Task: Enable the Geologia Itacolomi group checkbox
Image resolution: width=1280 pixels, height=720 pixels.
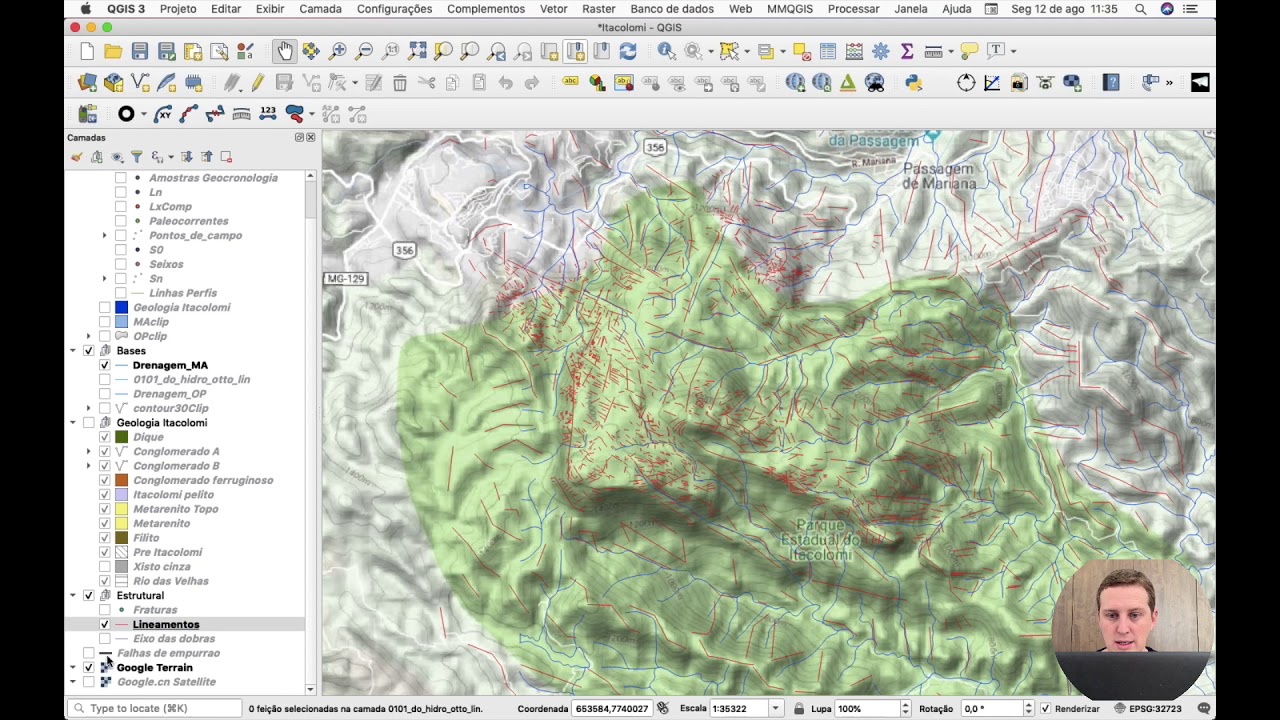Action: point(89,423)
